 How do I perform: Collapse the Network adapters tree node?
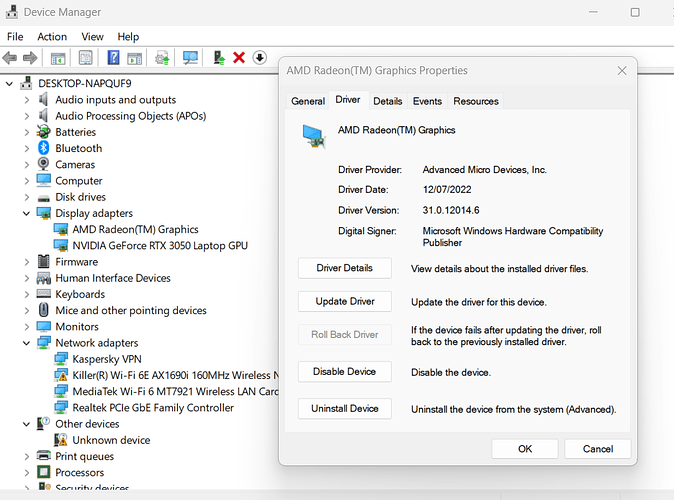coord(26,343)
